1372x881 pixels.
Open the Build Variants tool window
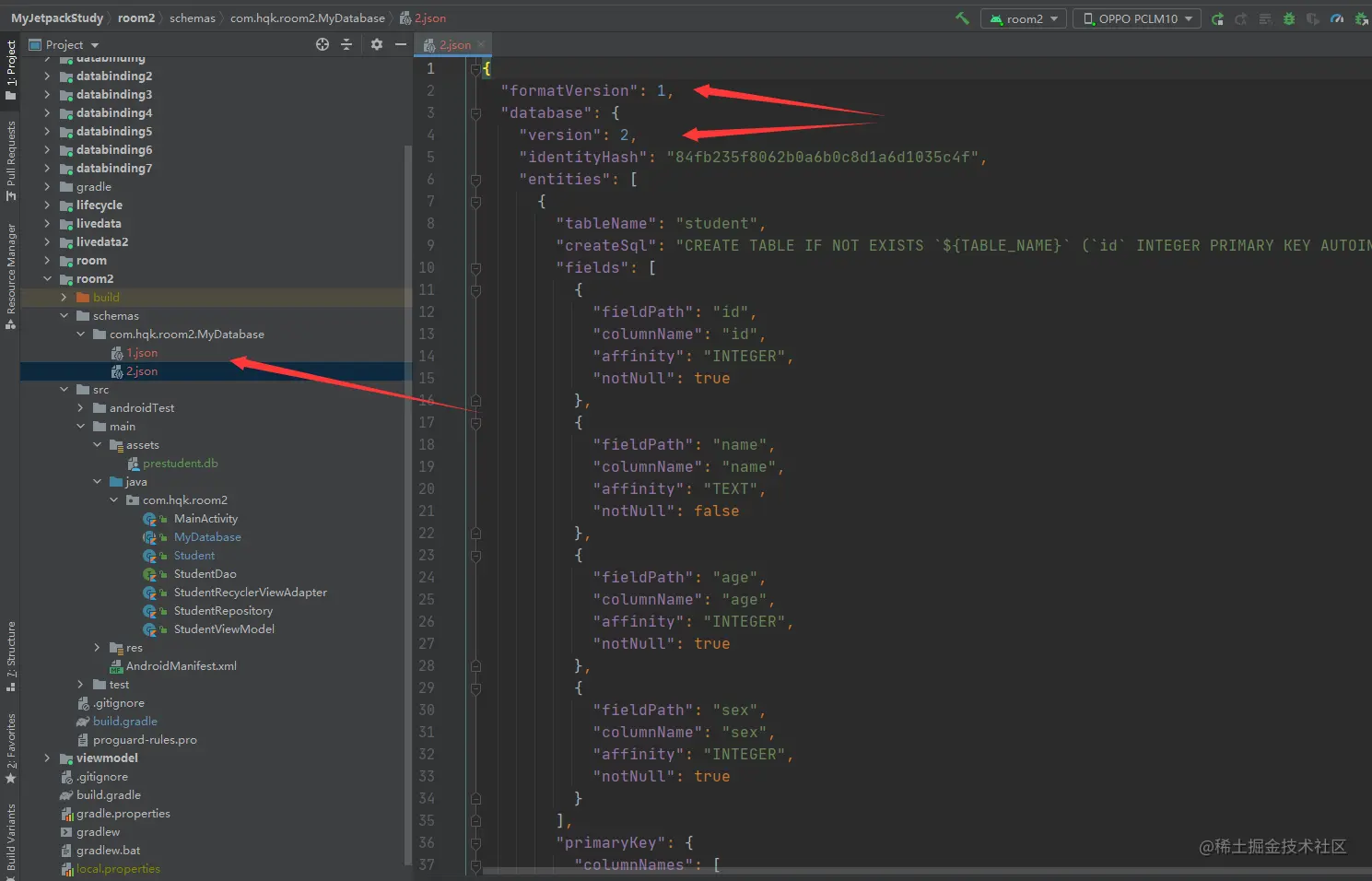point(10,840)
